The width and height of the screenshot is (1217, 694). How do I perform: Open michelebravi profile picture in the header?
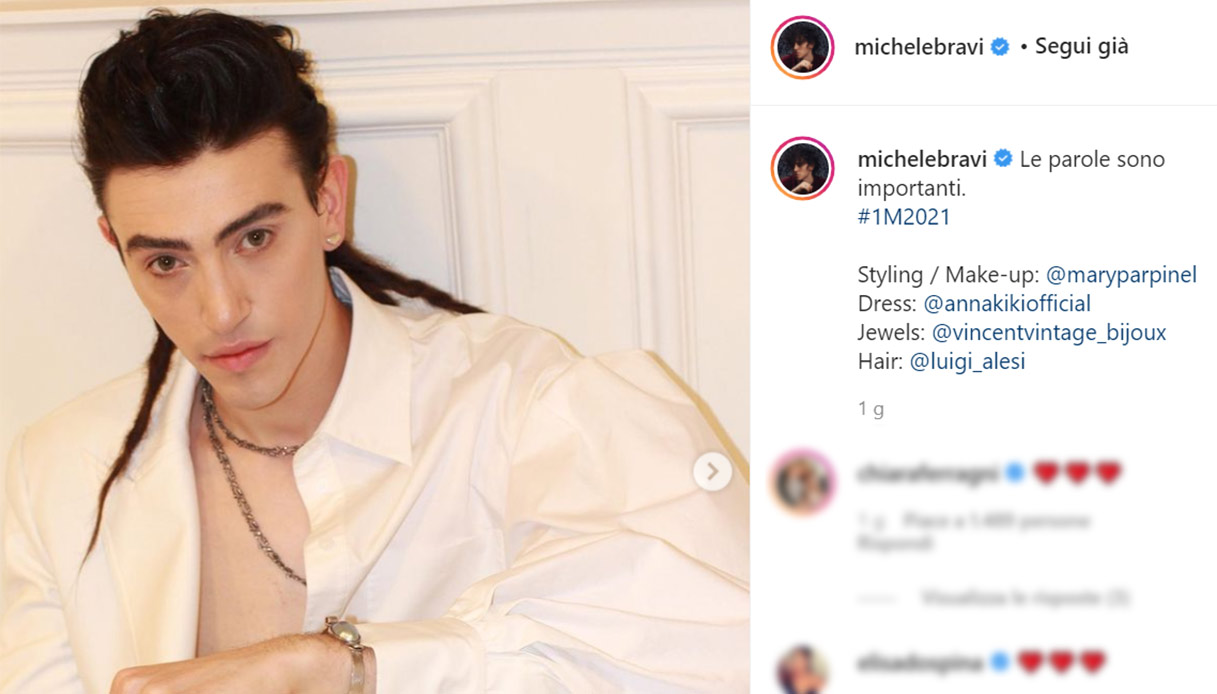click(802, 47)
